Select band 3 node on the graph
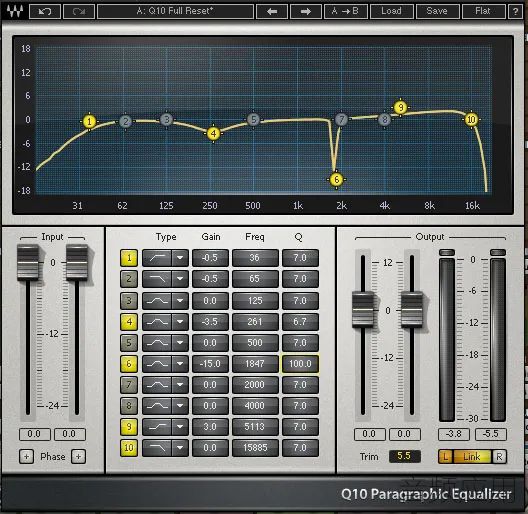Image resolution: width=528 pixels, height=514 pixels. point(166,119)
